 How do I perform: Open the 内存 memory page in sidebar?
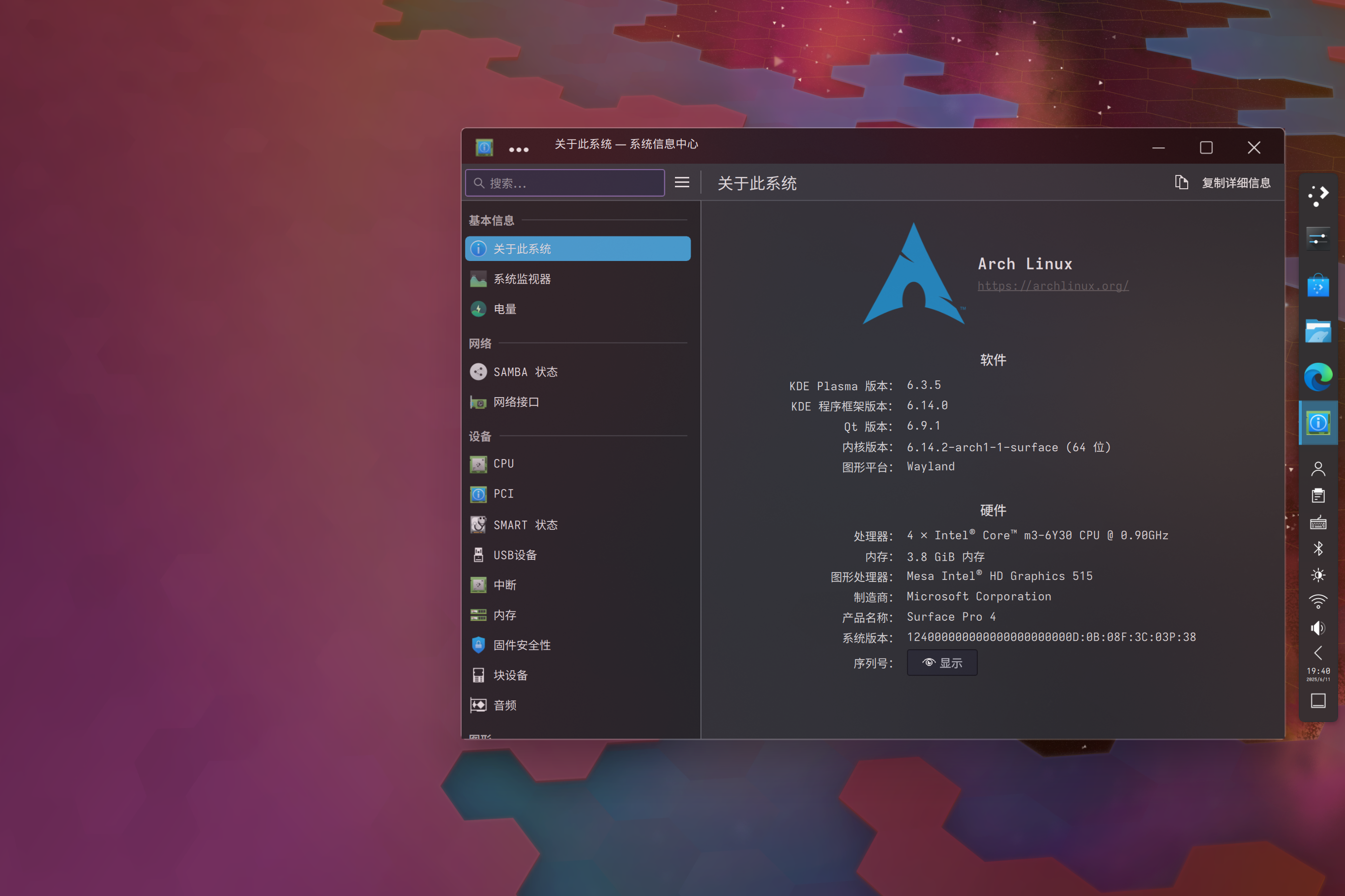(x=577, y=615)
